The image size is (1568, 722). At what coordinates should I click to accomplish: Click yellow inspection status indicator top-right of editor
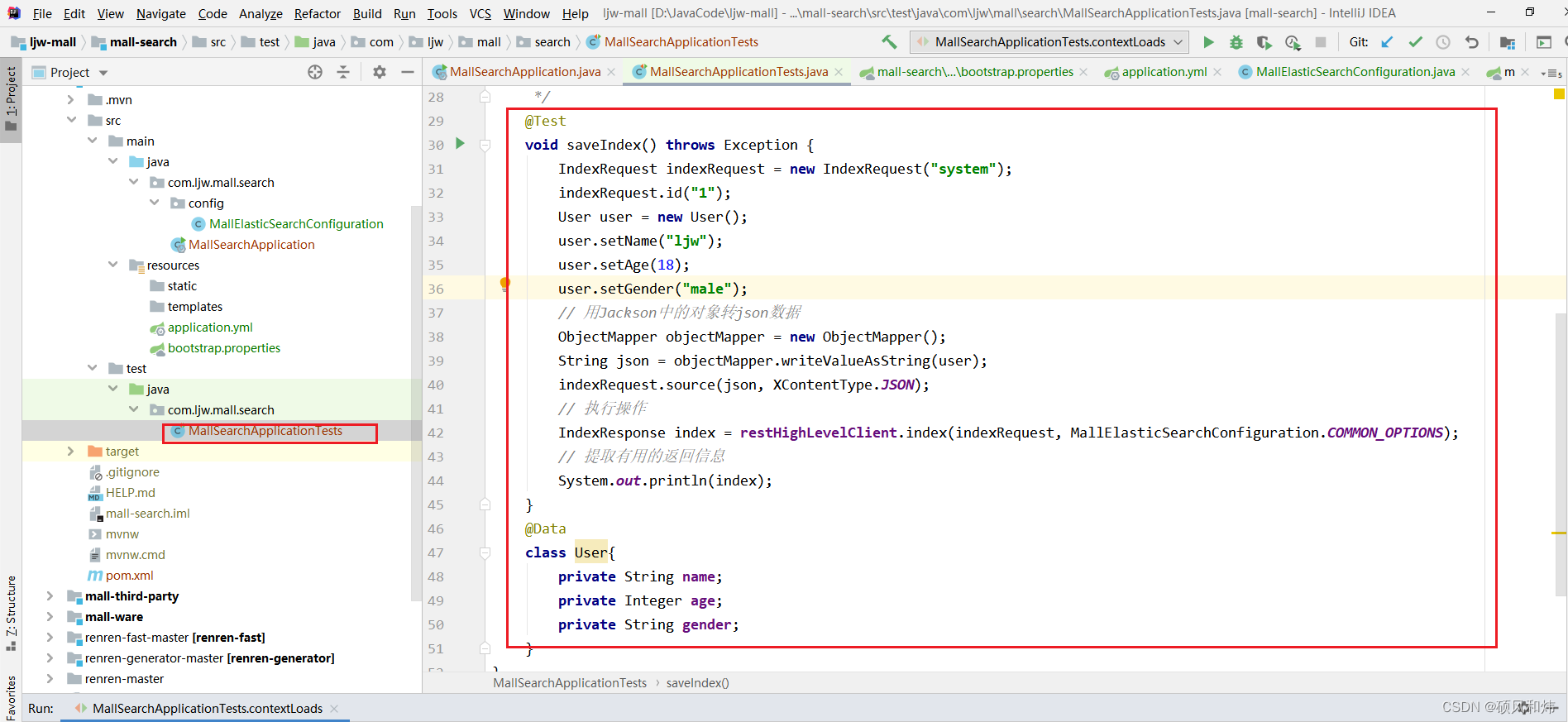(x=1559, y=94)
